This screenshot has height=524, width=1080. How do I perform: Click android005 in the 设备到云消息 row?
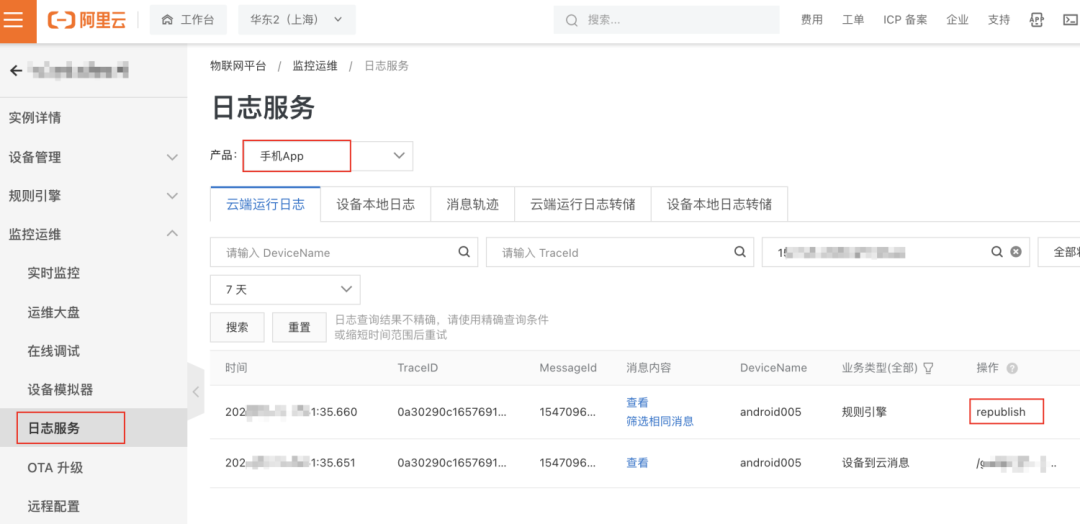(x=770, y=463)
